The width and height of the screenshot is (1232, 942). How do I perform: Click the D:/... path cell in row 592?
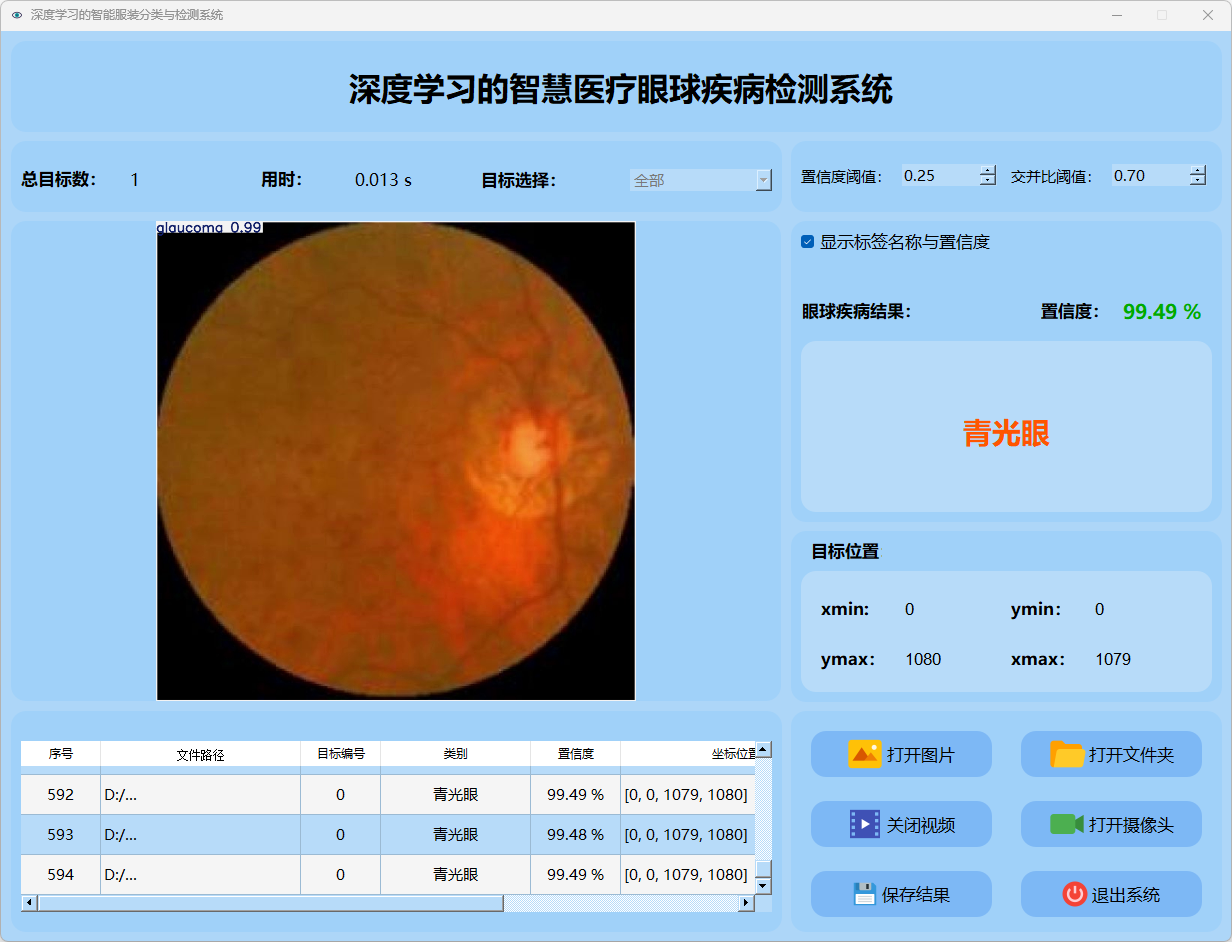pyautogui.click(x=201, y=794)
